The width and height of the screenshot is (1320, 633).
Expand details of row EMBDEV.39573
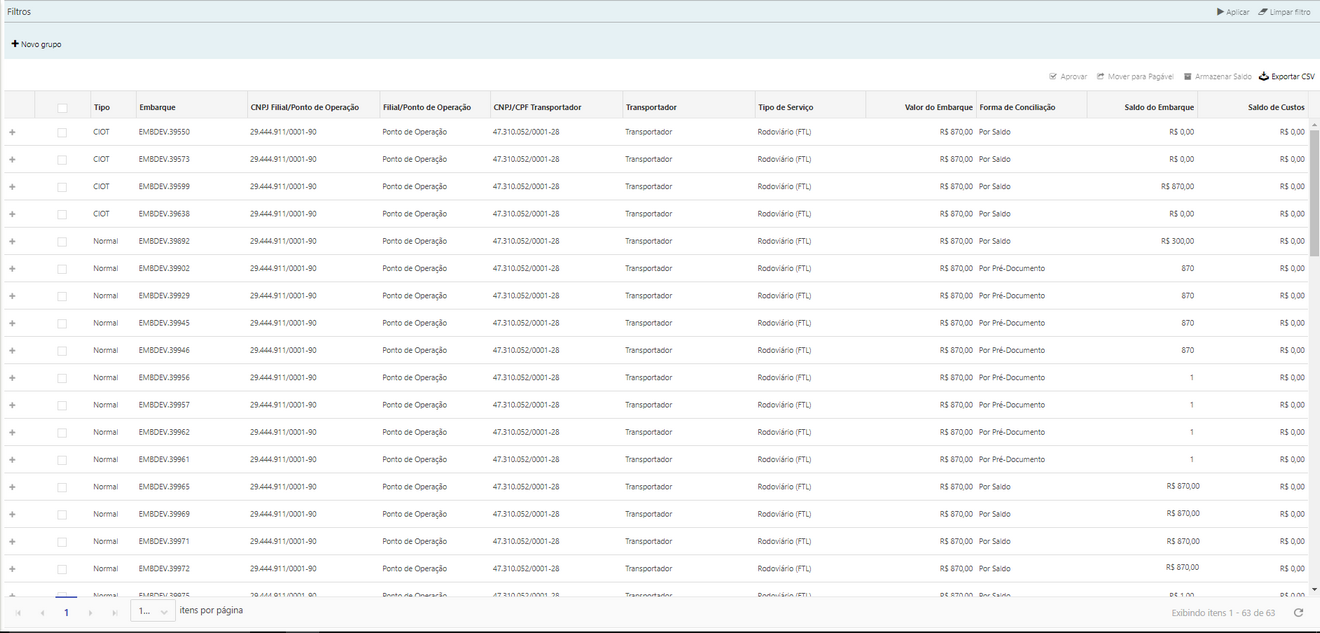pyautogui.click(x=12, y=160)
